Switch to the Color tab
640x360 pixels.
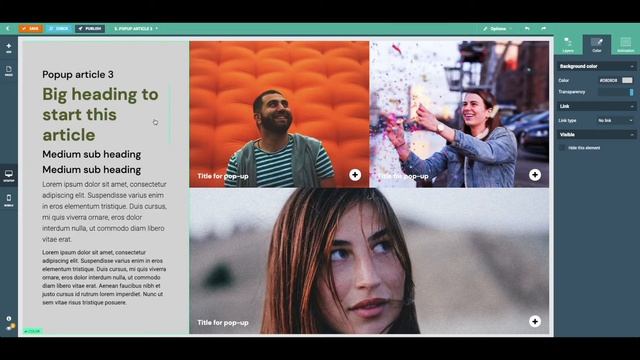[597, 45]
